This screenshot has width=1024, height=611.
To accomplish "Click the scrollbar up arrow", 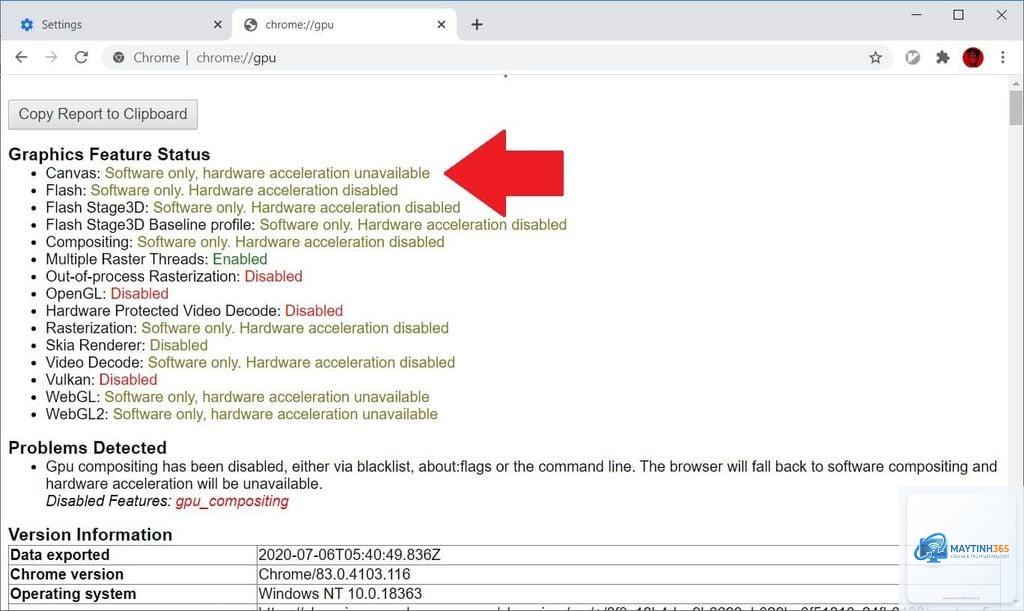I will (1016, 84).
